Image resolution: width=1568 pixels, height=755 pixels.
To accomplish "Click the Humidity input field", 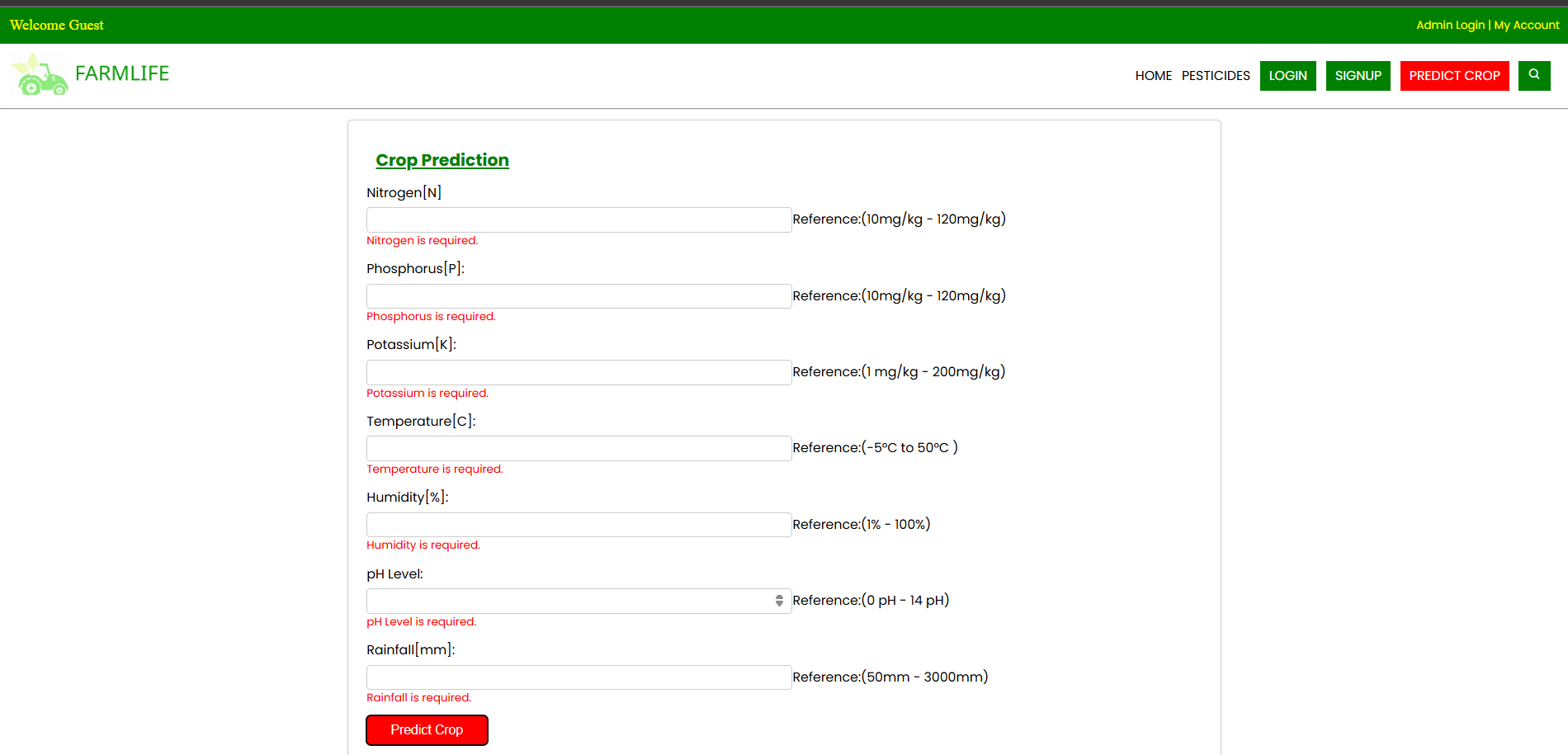I will click(x=578, y=524).
